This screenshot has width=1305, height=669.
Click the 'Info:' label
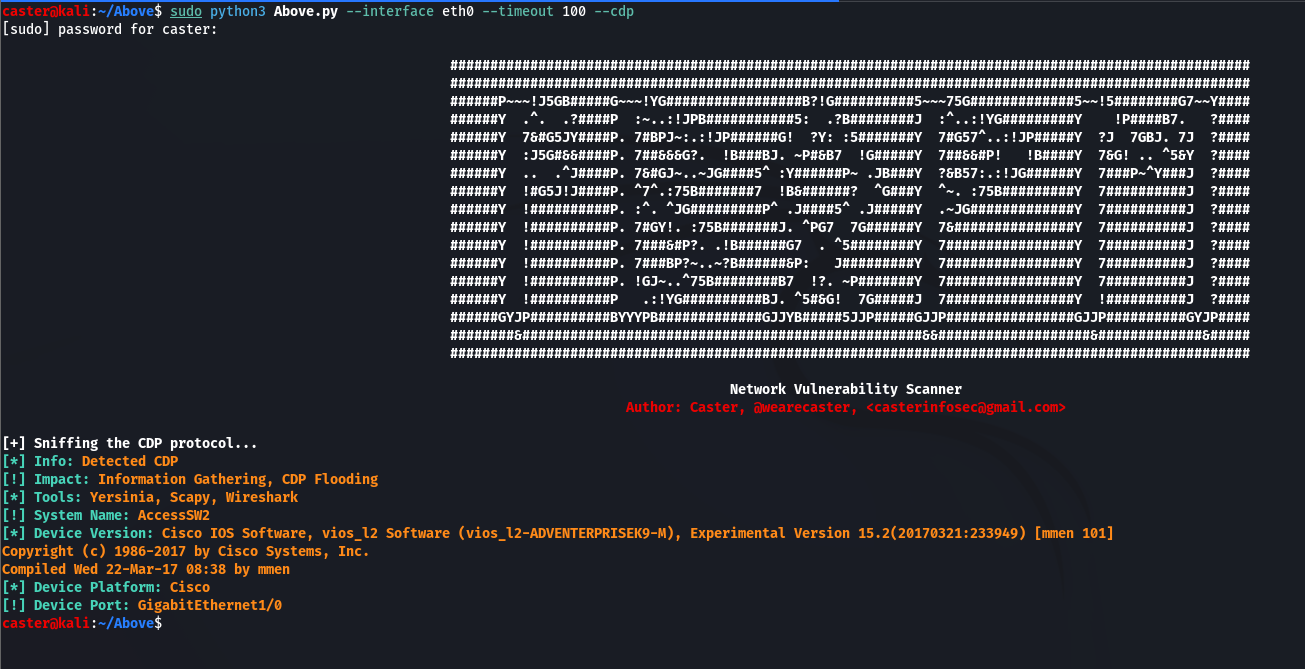(x=54, y=461)
